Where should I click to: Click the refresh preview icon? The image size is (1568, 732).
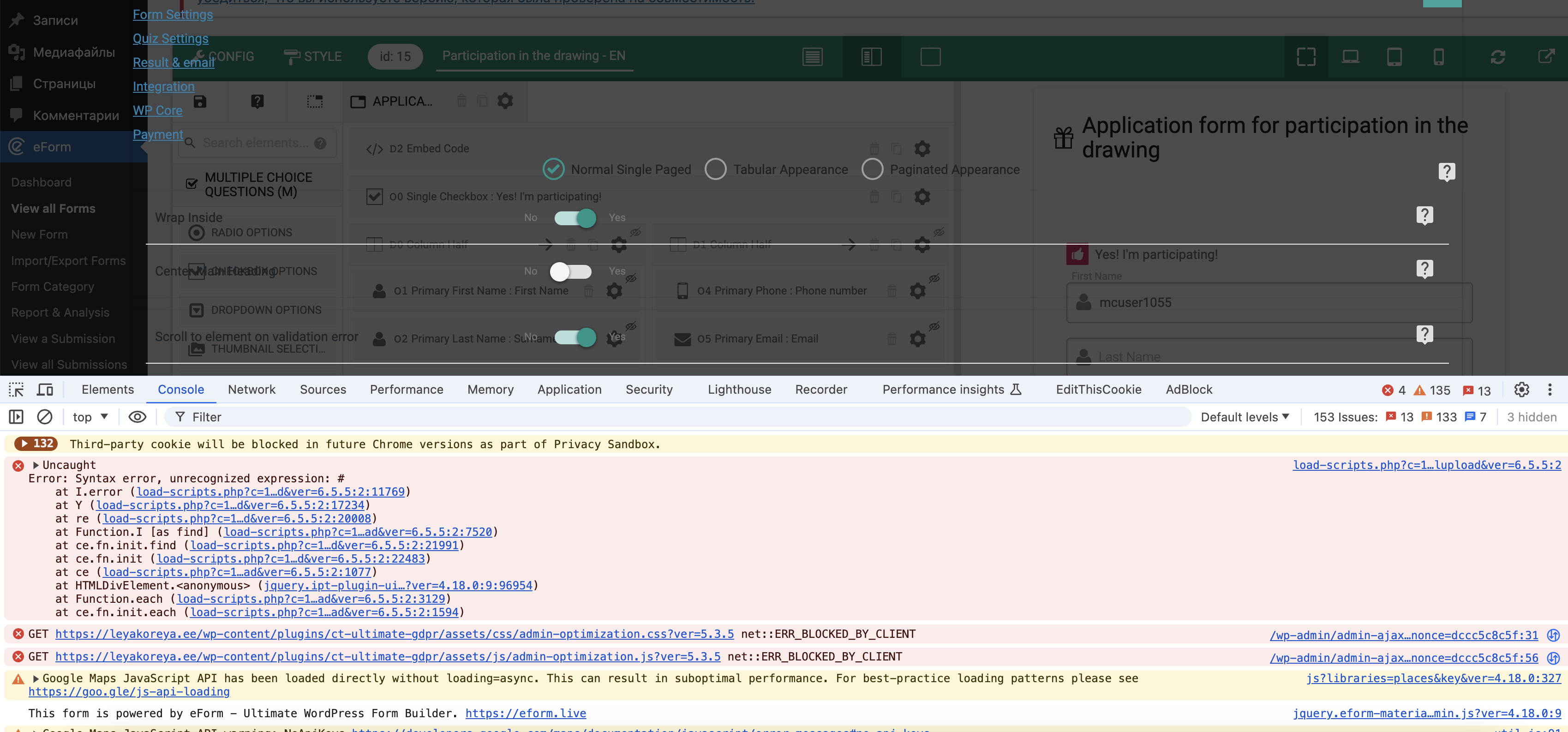point(1498,57)
